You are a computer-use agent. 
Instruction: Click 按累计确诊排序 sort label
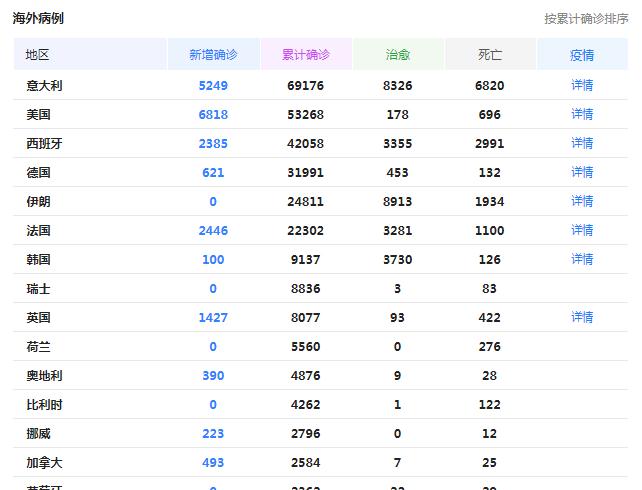[586, 18]
